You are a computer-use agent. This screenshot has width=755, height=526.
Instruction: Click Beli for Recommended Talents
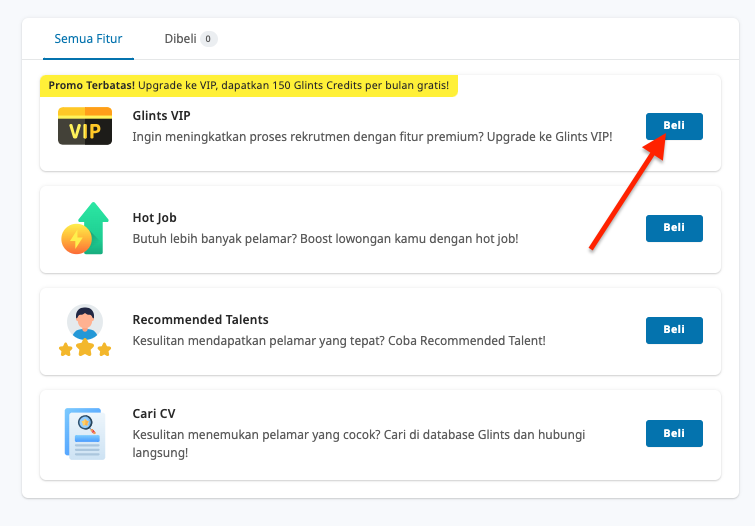click(x=674, y=330)
